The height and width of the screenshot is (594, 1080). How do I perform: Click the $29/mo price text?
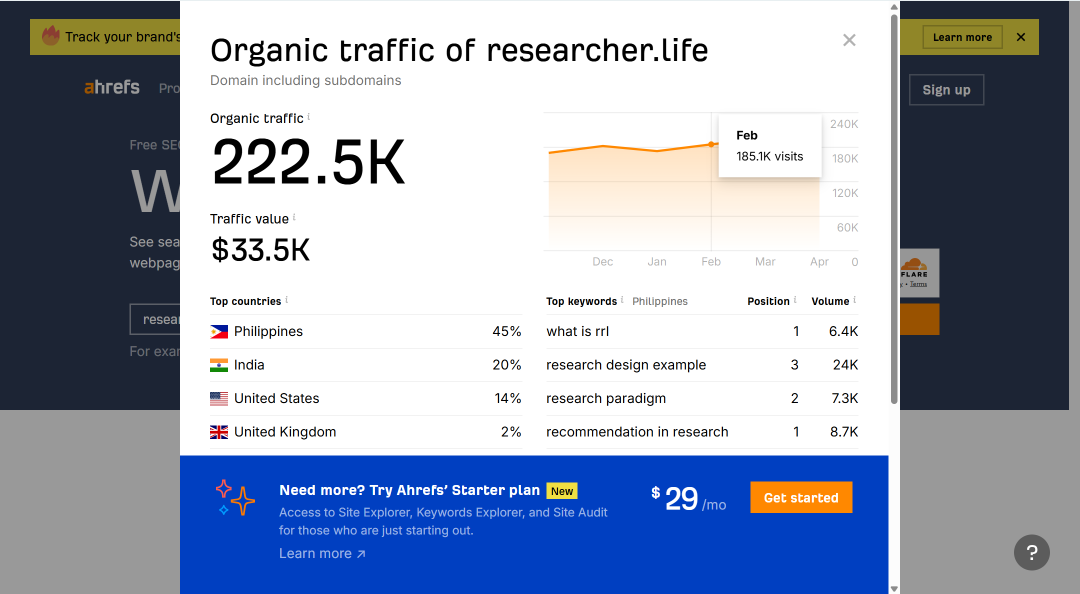(689, 498)
